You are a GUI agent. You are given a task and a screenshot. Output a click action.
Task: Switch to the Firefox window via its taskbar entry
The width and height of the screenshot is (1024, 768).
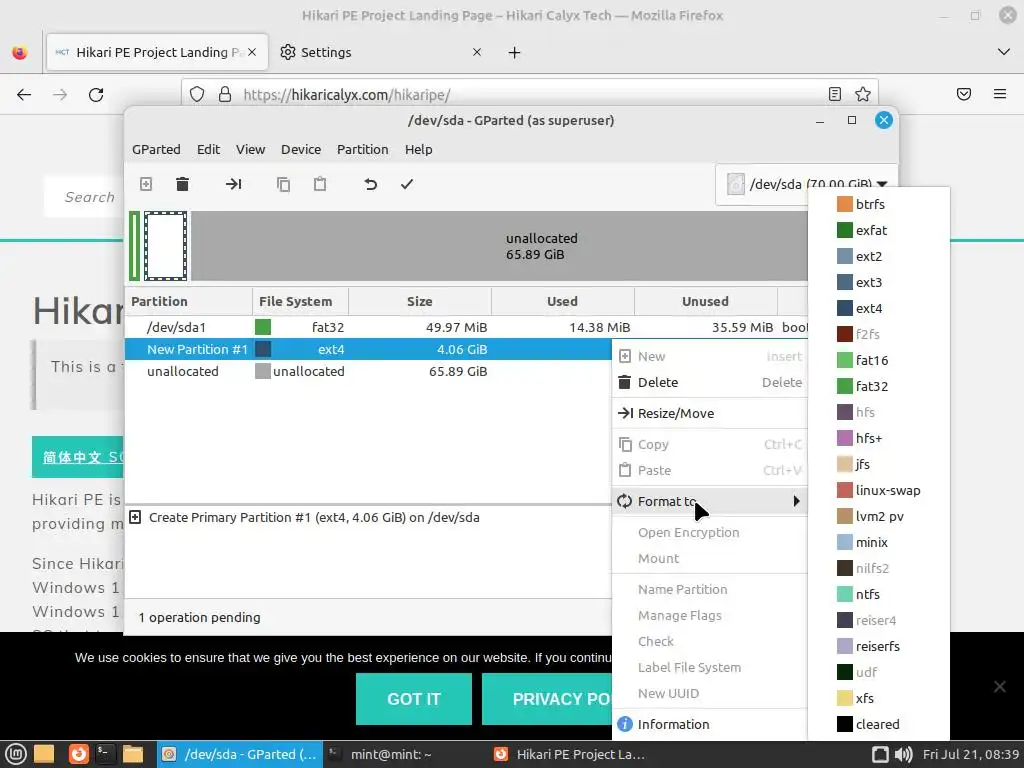pos(569,754)
